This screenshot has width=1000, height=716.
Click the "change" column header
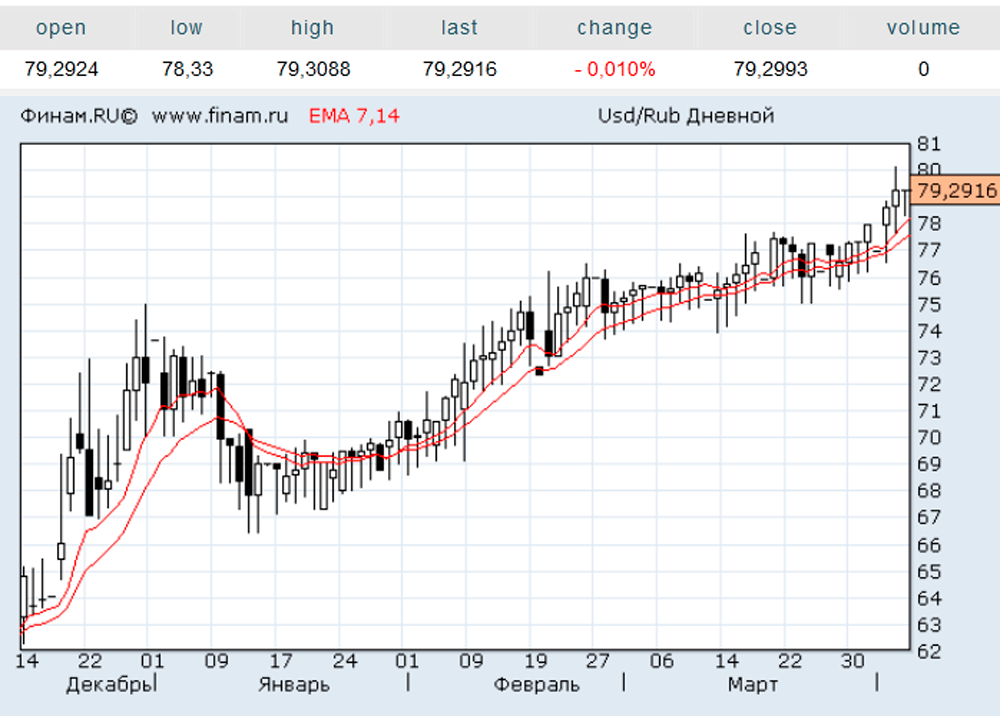[x=614, y=28]
